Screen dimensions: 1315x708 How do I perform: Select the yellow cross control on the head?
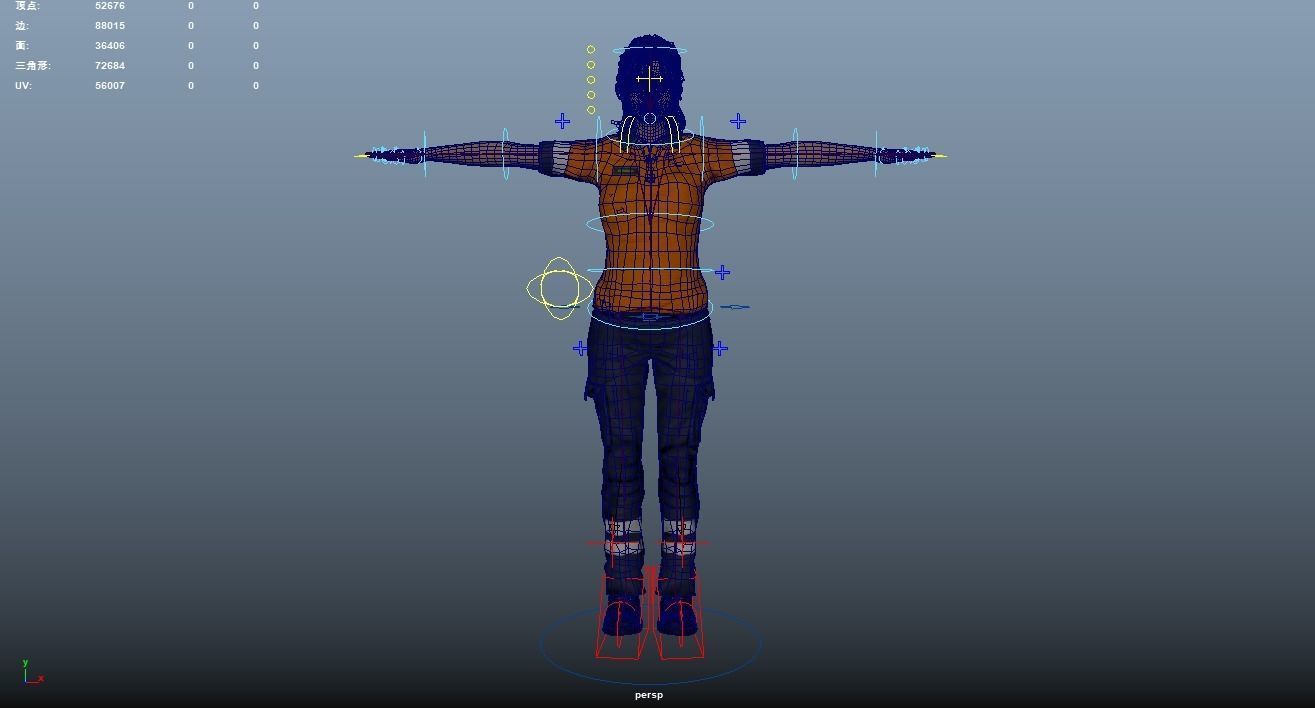click(x=649, y=78)
